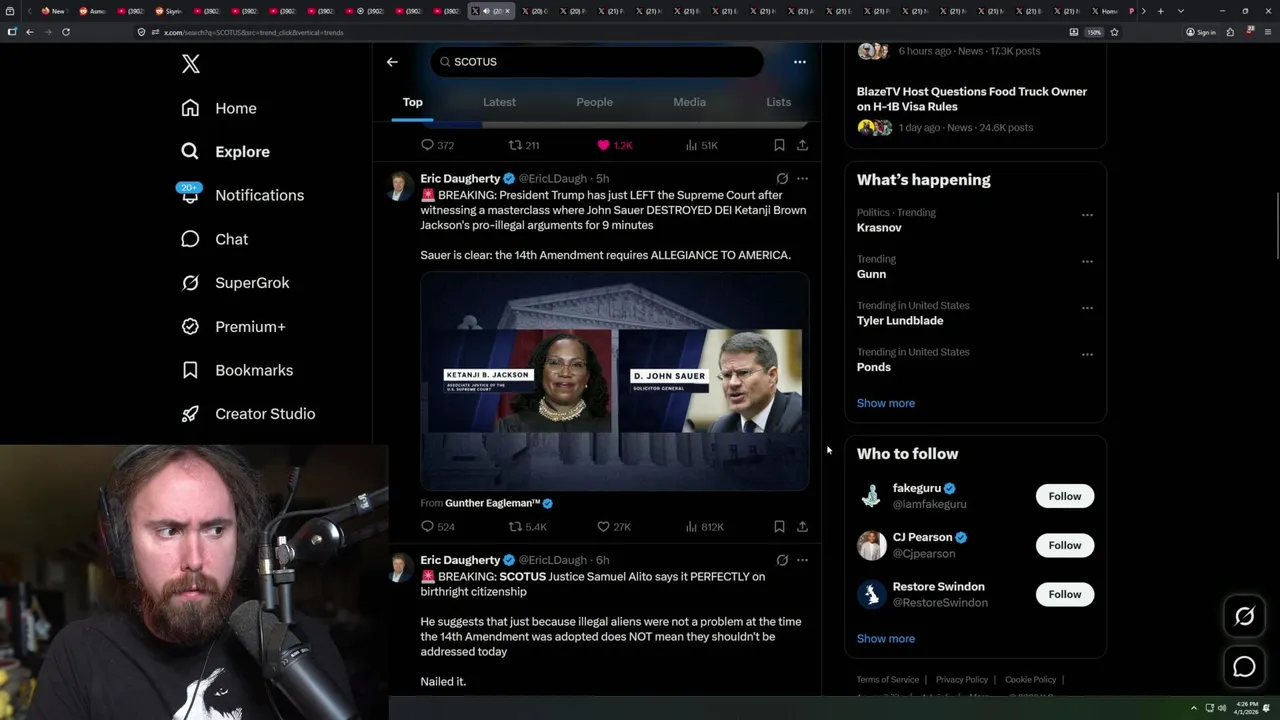Open Bookmarks in sidebar
1280x720 pixels.
pos(237,370)
